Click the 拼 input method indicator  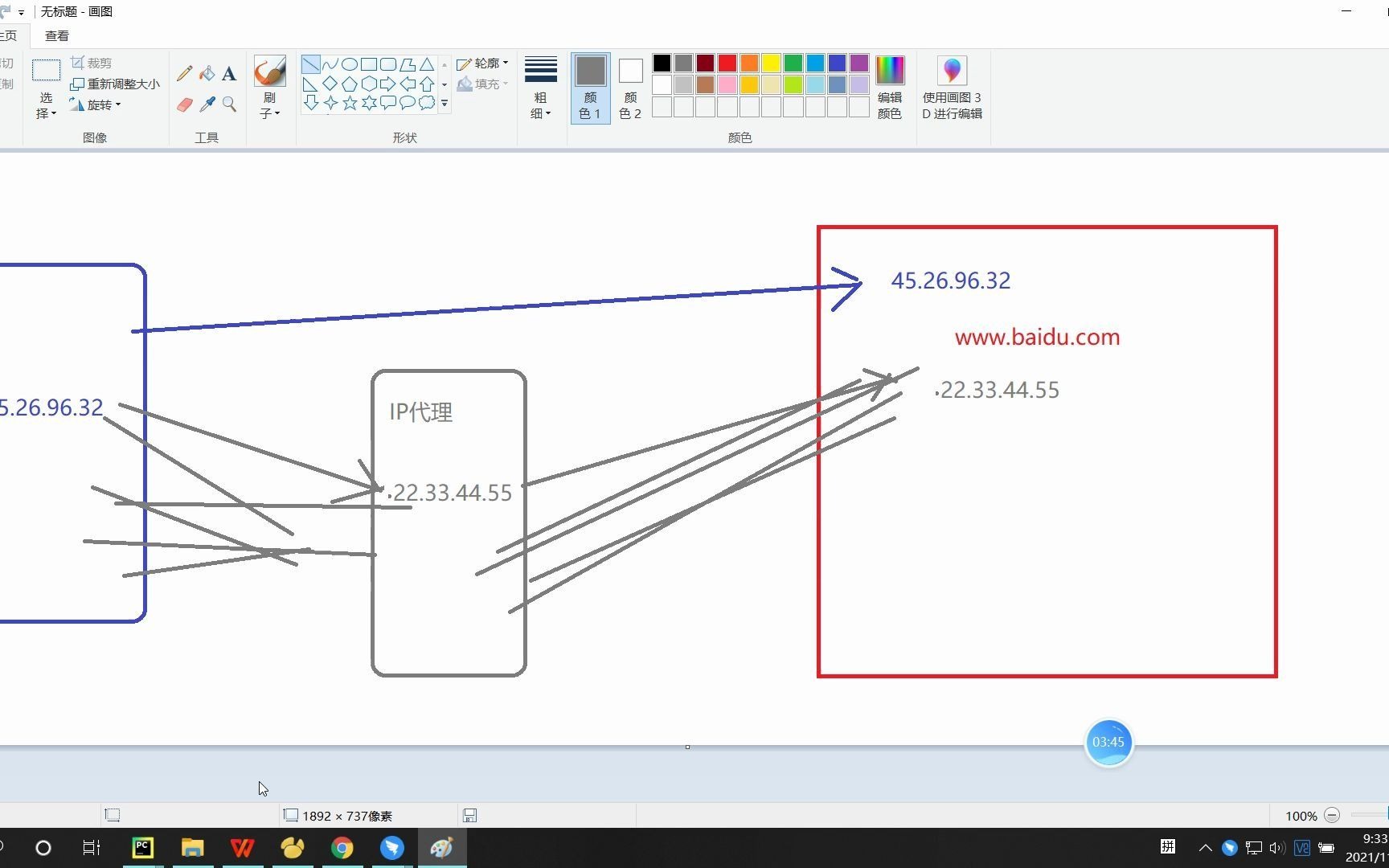click(x=1167, y=846)
